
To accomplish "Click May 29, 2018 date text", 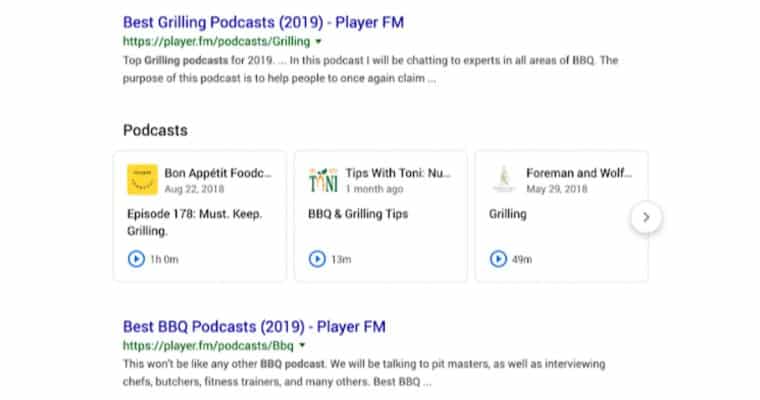I will [556, 189].
